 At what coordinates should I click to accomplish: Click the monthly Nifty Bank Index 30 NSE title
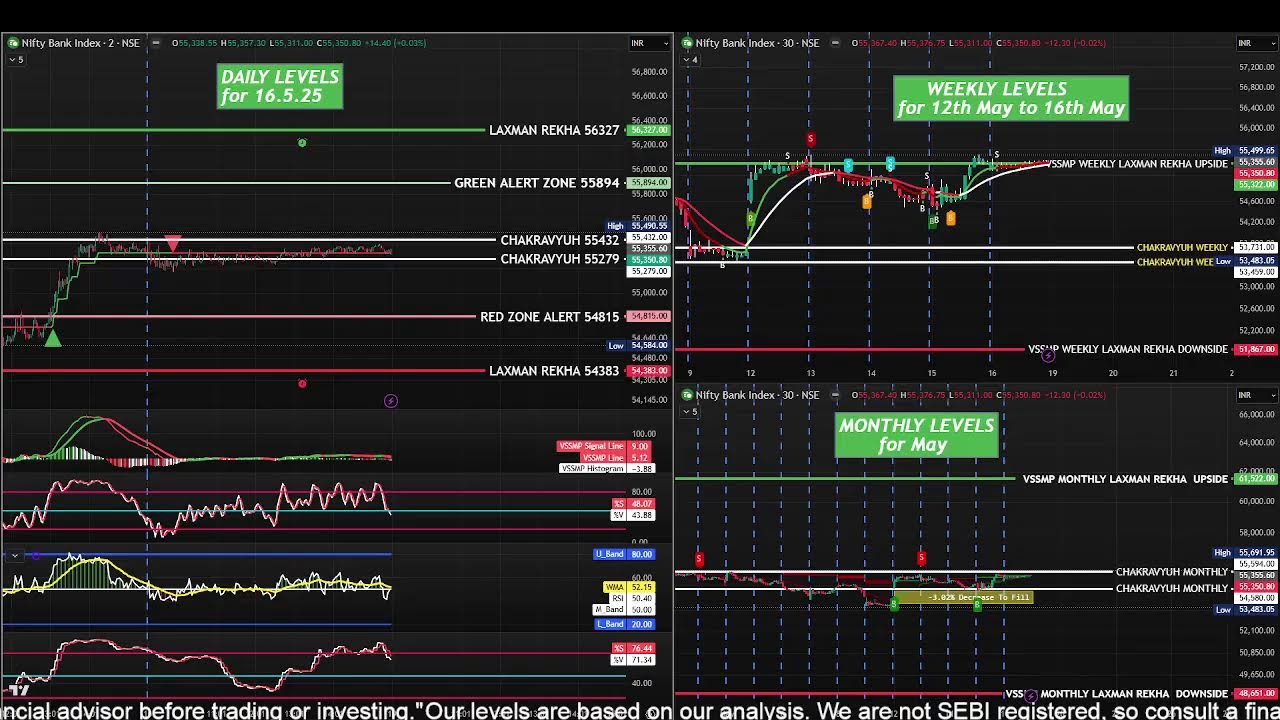click(757, 395)
